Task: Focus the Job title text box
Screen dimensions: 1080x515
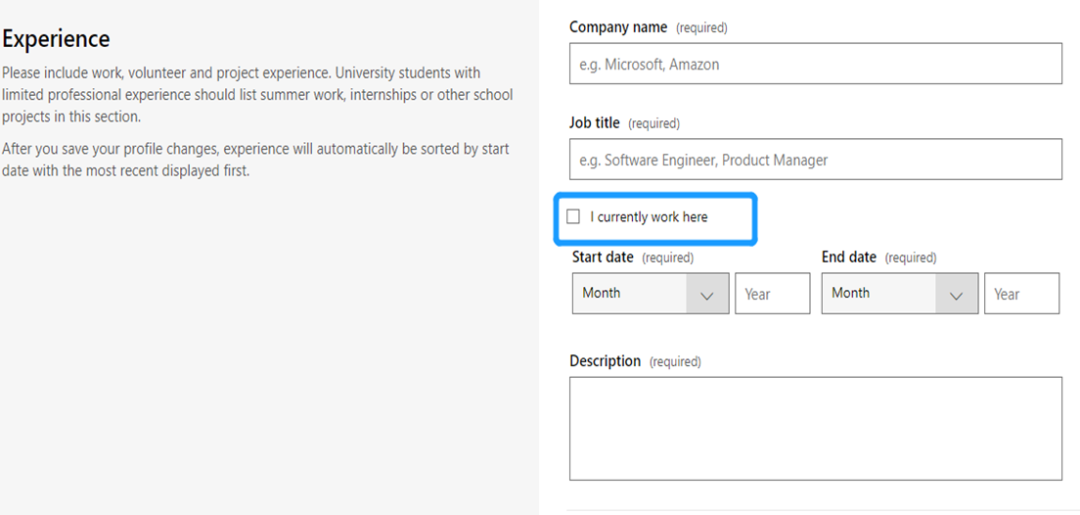Action: [815, 160]
